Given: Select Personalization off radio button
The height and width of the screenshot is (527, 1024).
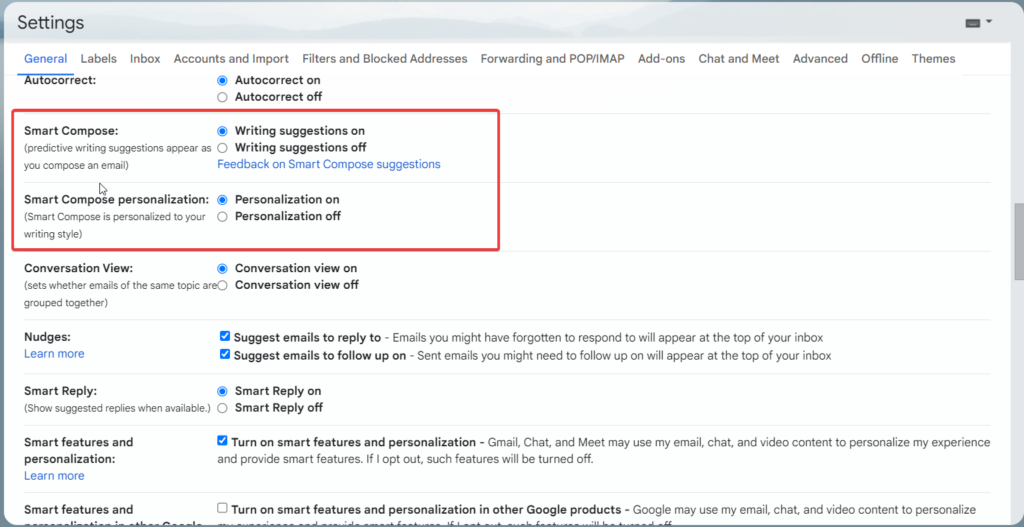Looking at the screenshot, I should (x=222, y=217).
